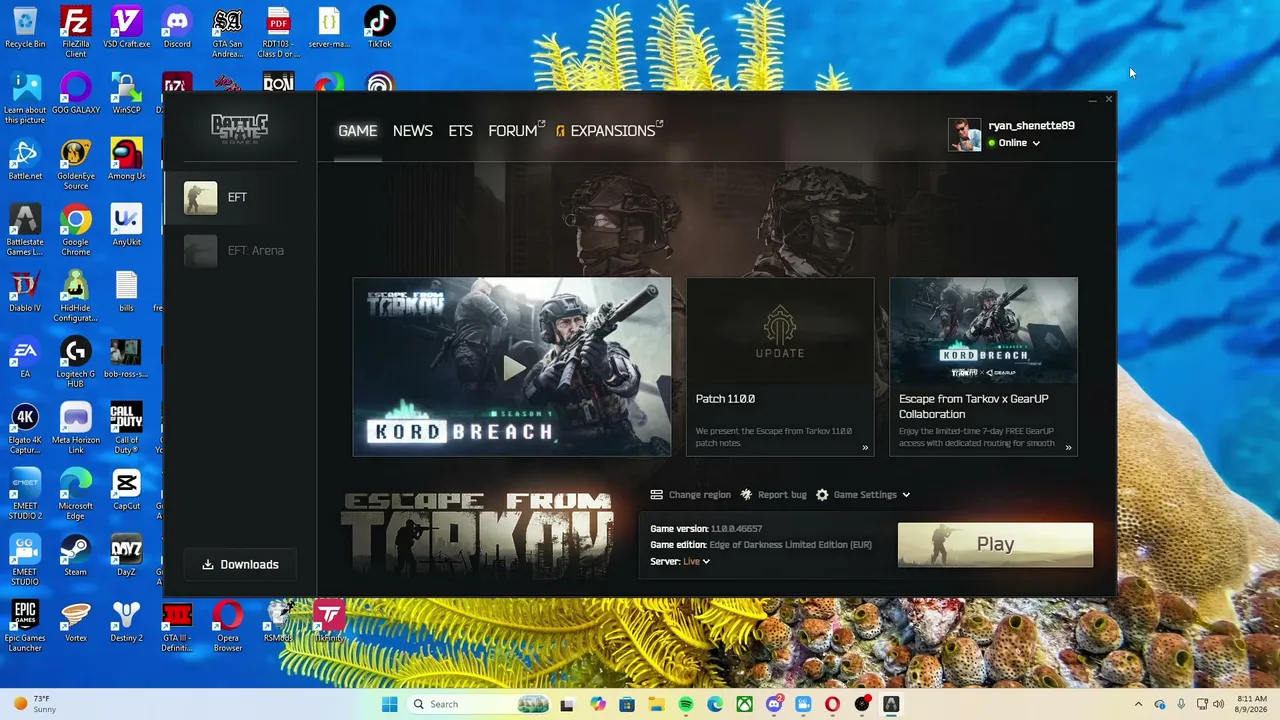Click the Edge of Darkness edition text
The image size is (1280, 720).
coord(790,545)
